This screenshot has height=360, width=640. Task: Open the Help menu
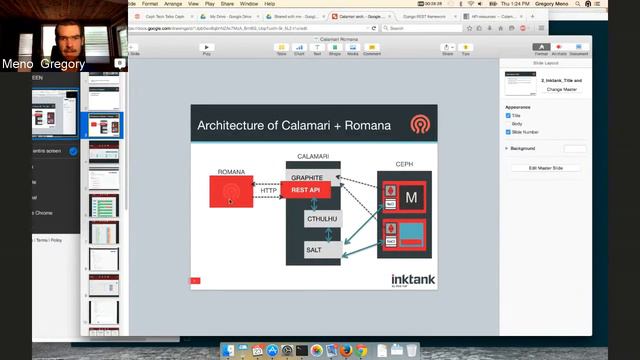270,4
